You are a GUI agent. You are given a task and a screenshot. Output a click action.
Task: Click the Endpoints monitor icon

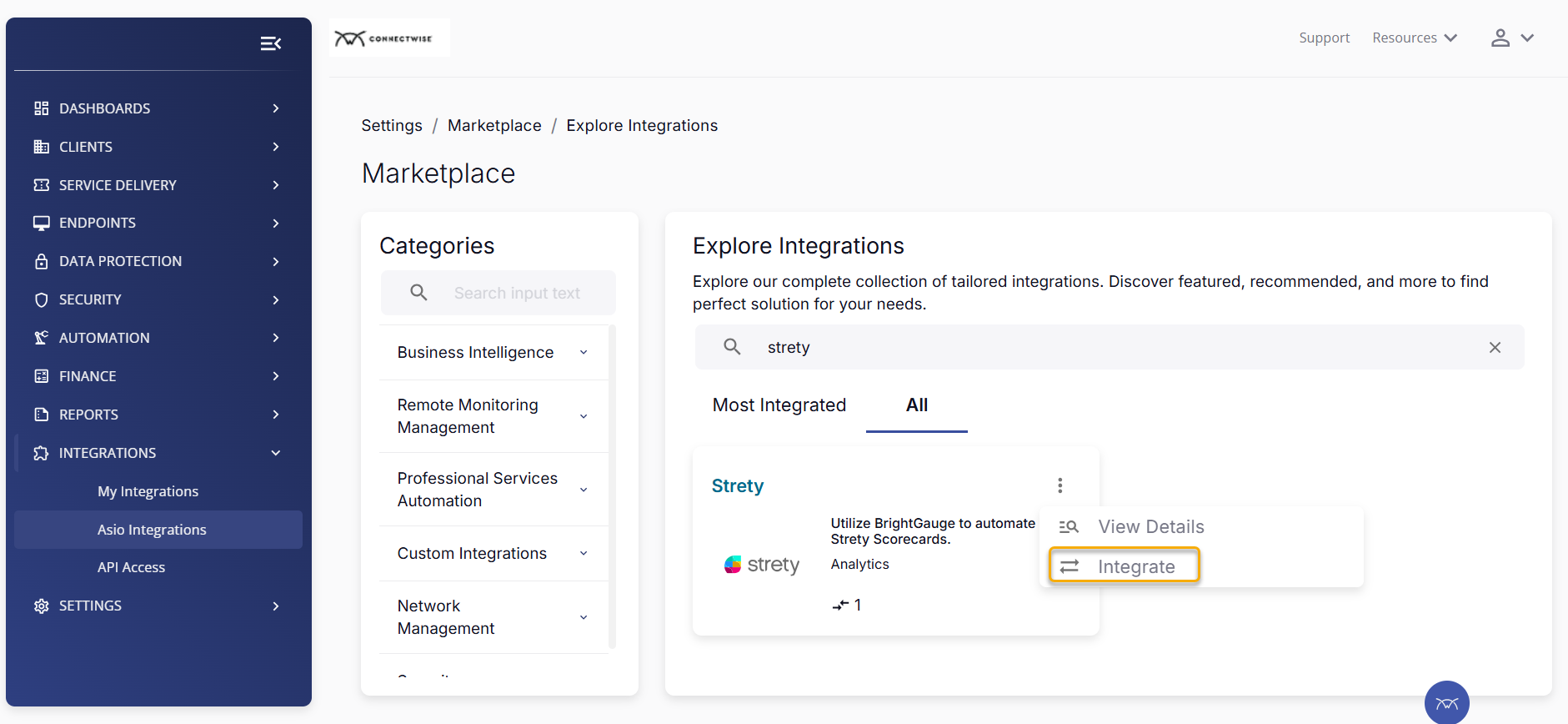[x=42, y=223]
